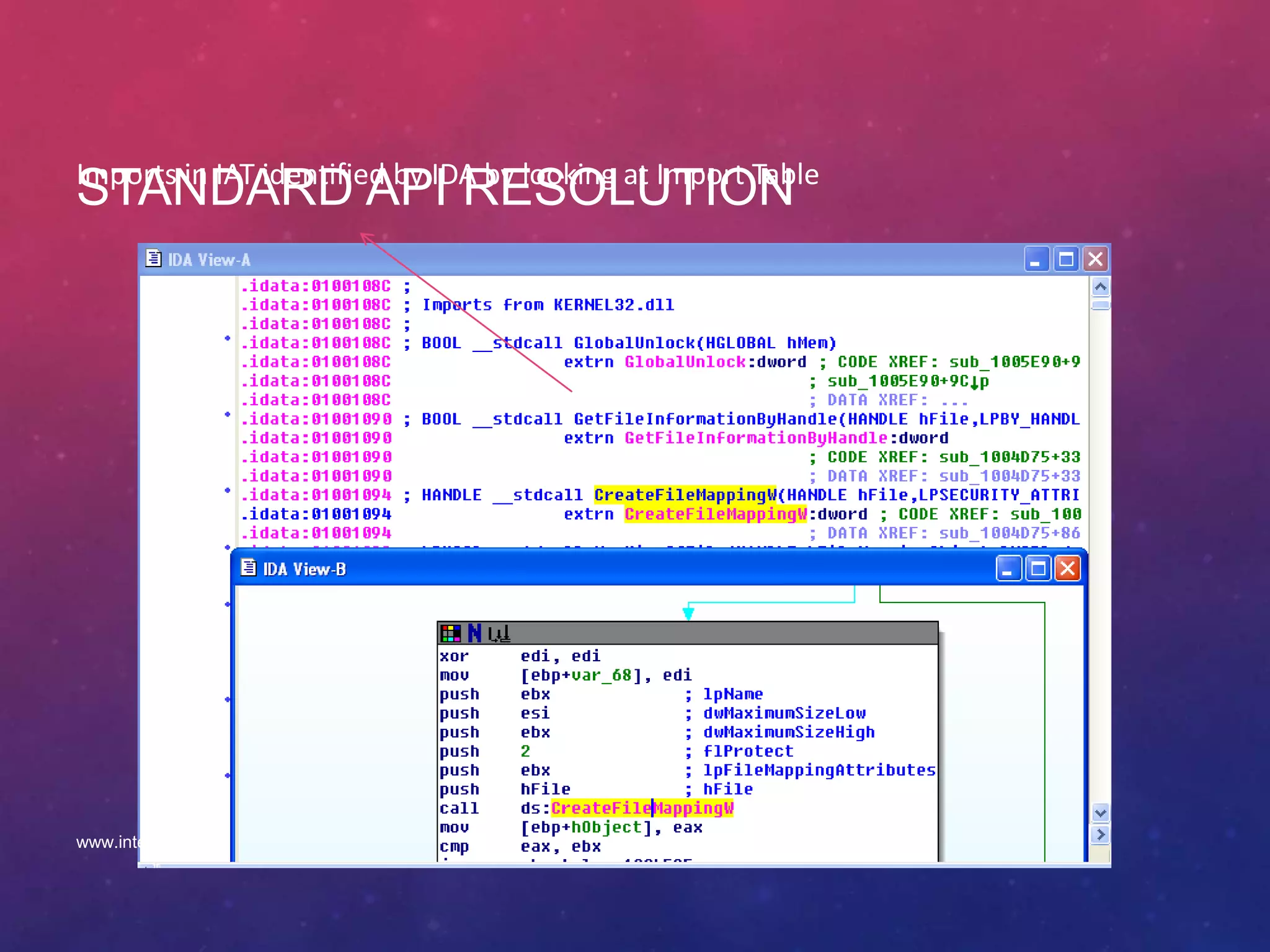Click the 'push 2' operand value
Screen dimensions: 1270x952
(525, 751)
